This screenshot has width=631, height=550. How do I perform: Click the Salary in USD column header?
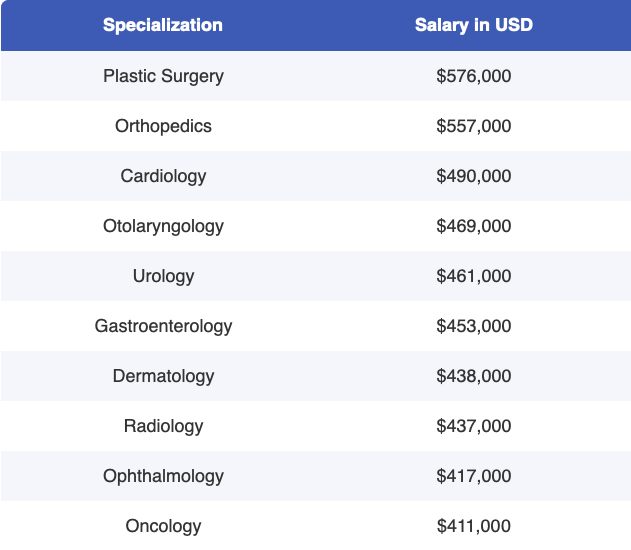tap(474, 25)
